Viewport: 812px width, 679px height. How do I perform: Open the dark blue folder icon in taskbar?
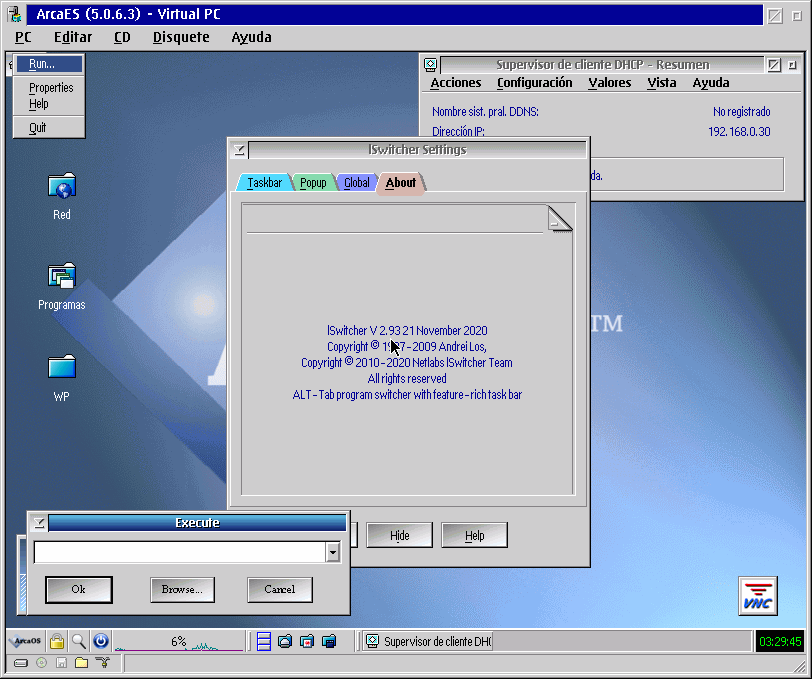click(x=329, y=641)
